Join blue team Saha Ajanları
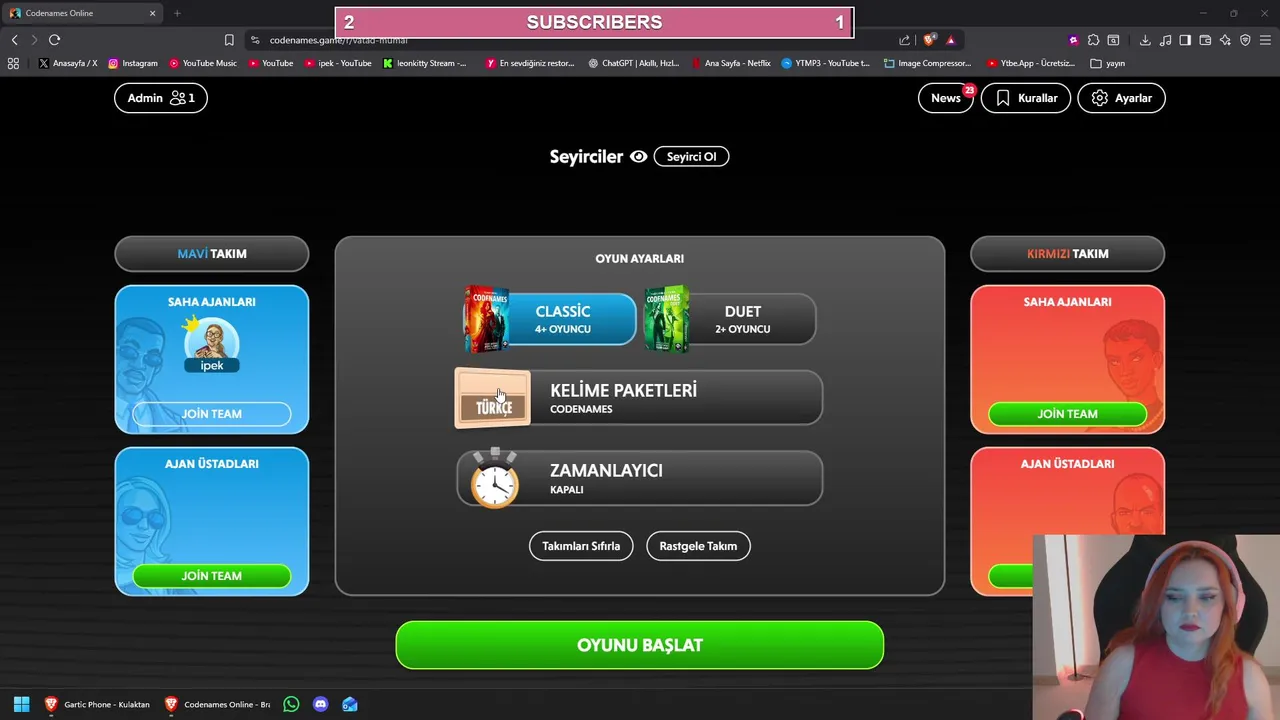Viewport: 1280px width, 720px height. 212,414
